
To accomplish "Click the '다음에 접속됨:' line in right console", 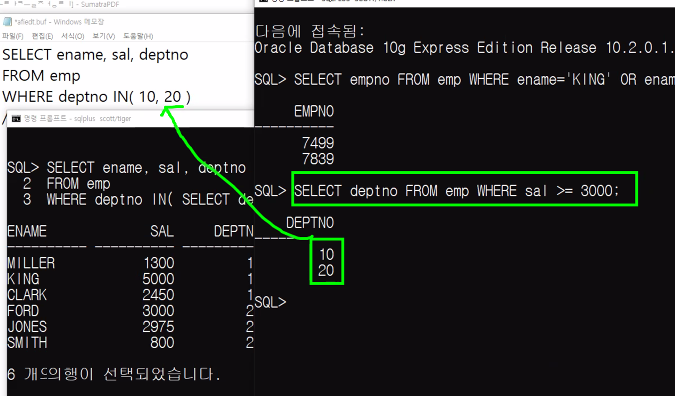I will 310,31.
